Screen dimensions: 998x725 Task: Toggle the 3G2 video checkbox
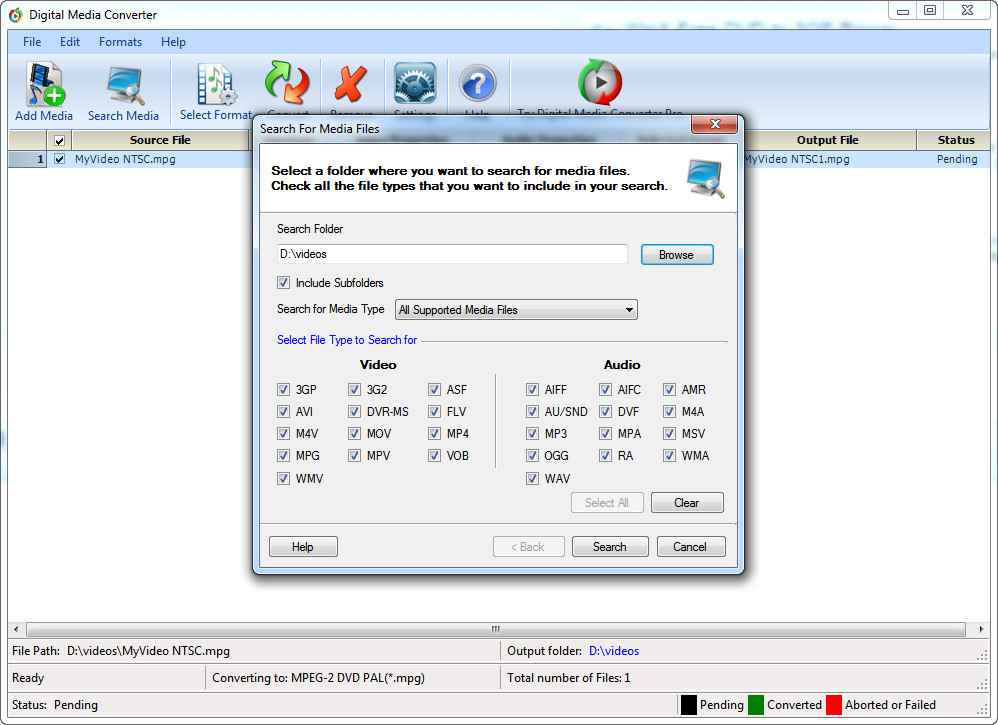(355, 390)
